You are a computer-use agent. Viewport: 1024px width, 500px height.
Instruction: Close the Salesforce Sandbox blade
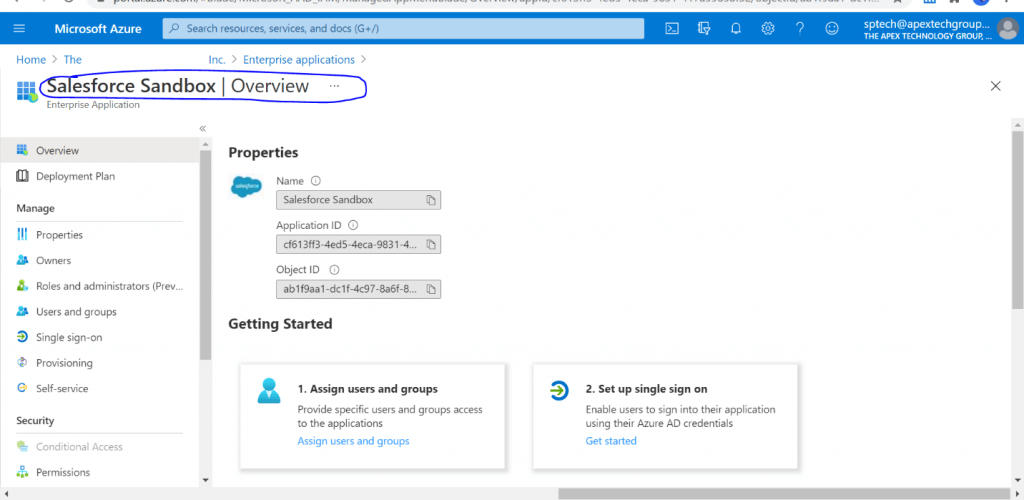(x=995, y=86)
